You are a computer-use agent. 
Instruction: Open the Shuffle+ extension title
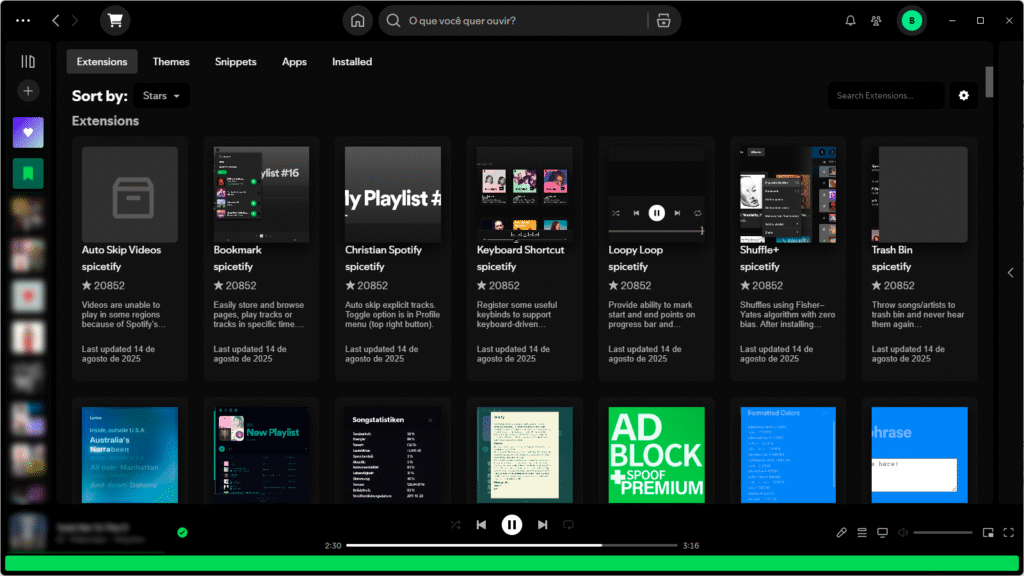pyautogui.click(x=760, y=250)
